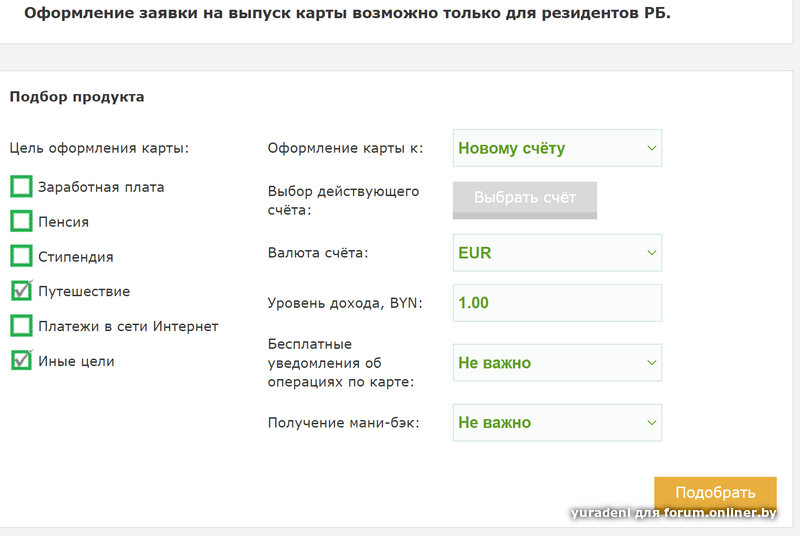800x536 pixels.
Task: Click the orange Подобрать button
Action: 715,493
